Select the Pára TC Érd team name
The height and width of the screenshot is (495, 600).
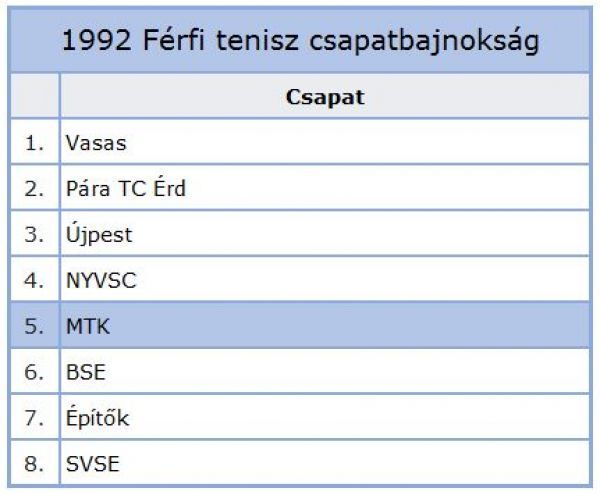pyautogui.click(x=126, y=188)
